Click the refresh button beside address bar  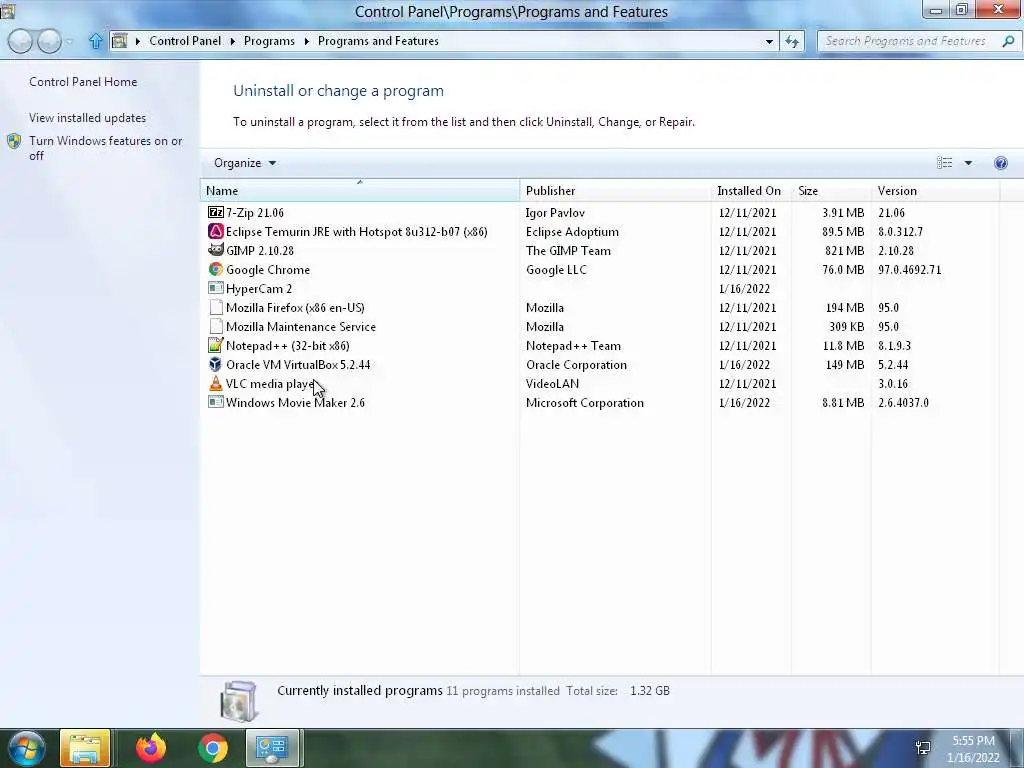[792, 41]
